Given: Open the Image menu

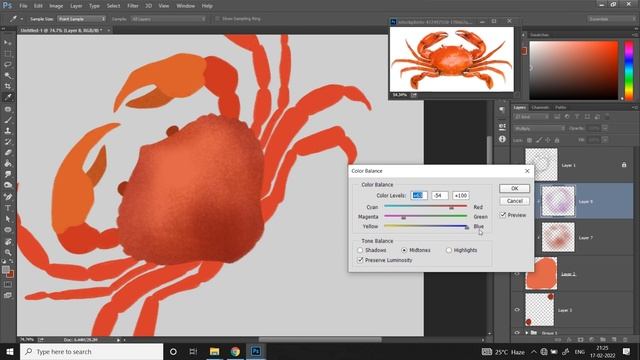Looking at the screenshot, I should pos(56,6).
